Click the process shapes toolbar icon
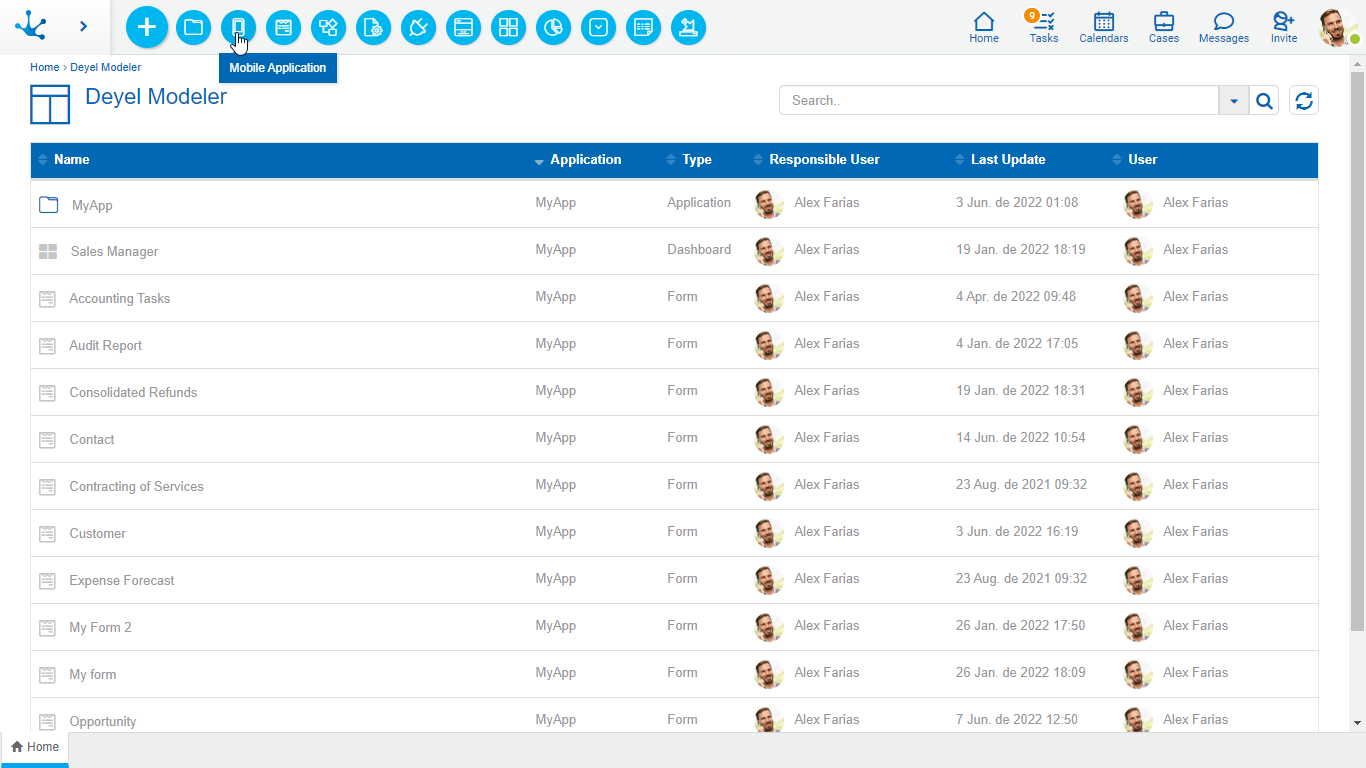This screenshot has height=768, width=1366. [328, 28]
